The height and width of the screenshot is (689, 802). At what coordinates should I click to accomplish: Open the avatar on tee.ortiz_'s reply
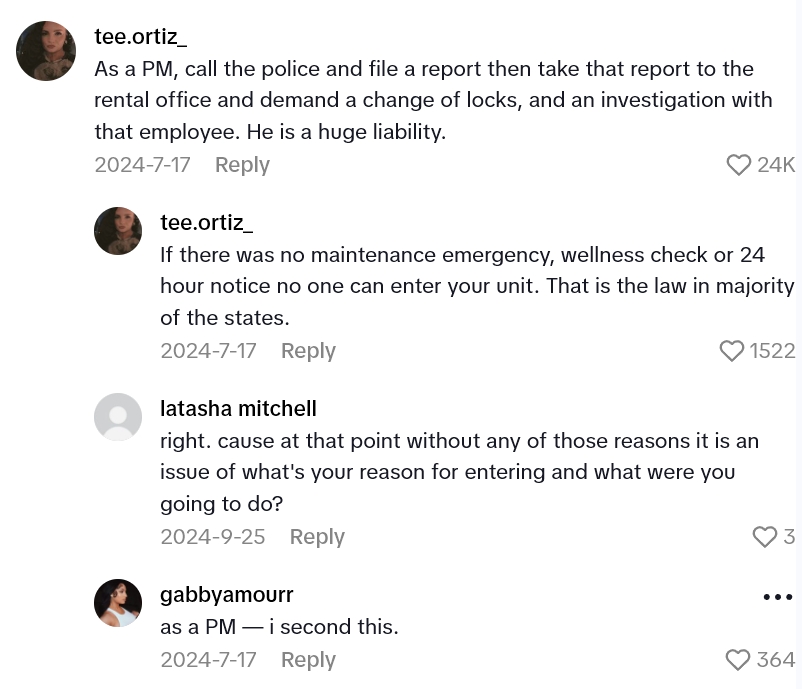click(118, 230)
